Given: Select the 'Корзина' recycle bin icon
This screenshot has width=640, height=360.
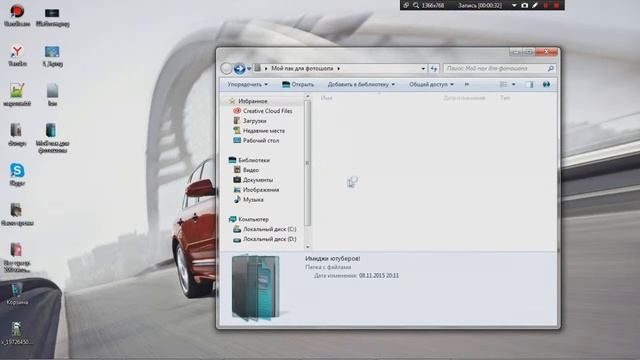Looking at the screenshot, I should [x=17, y=294].
